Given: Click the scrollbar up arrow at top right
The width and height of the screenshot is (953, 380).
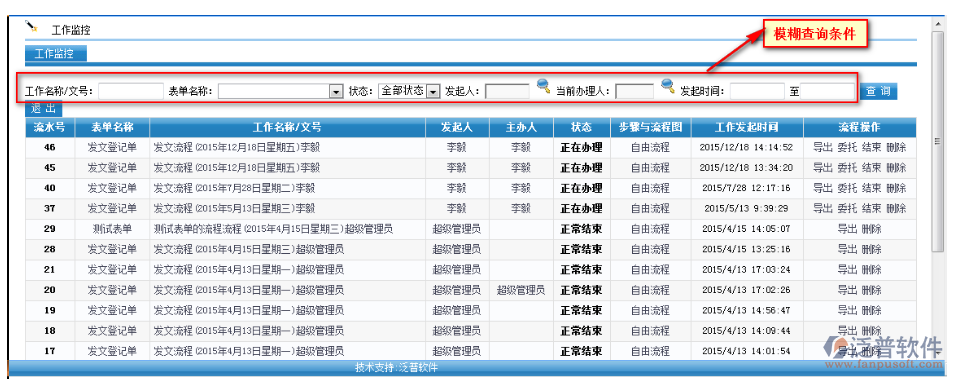Looking at the screenshot, I should pyautogui.click(x=937, y=23).
